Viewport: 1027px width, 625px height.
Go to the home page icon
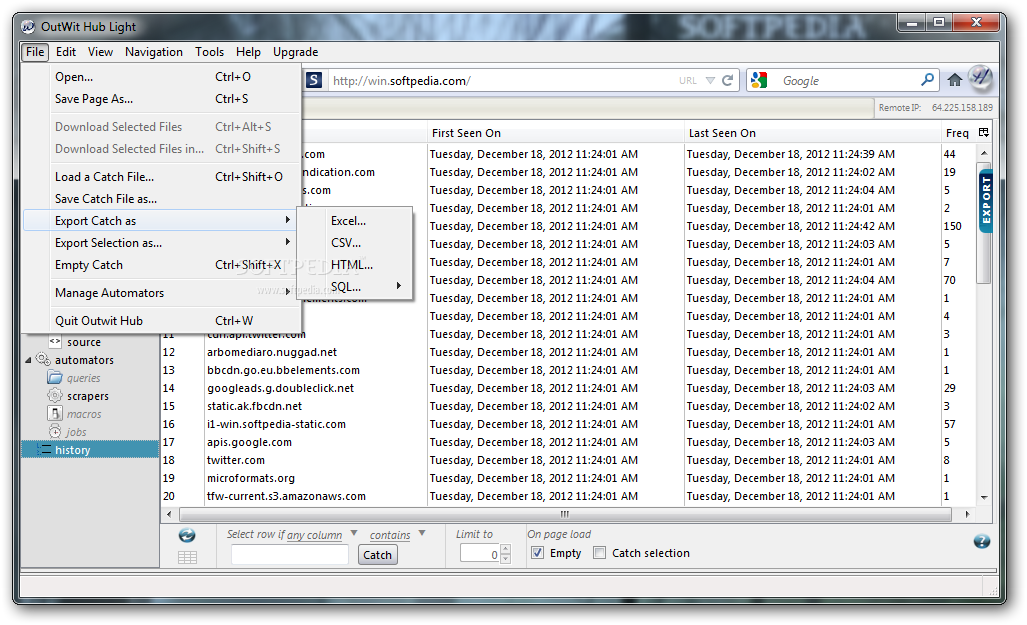955,80
